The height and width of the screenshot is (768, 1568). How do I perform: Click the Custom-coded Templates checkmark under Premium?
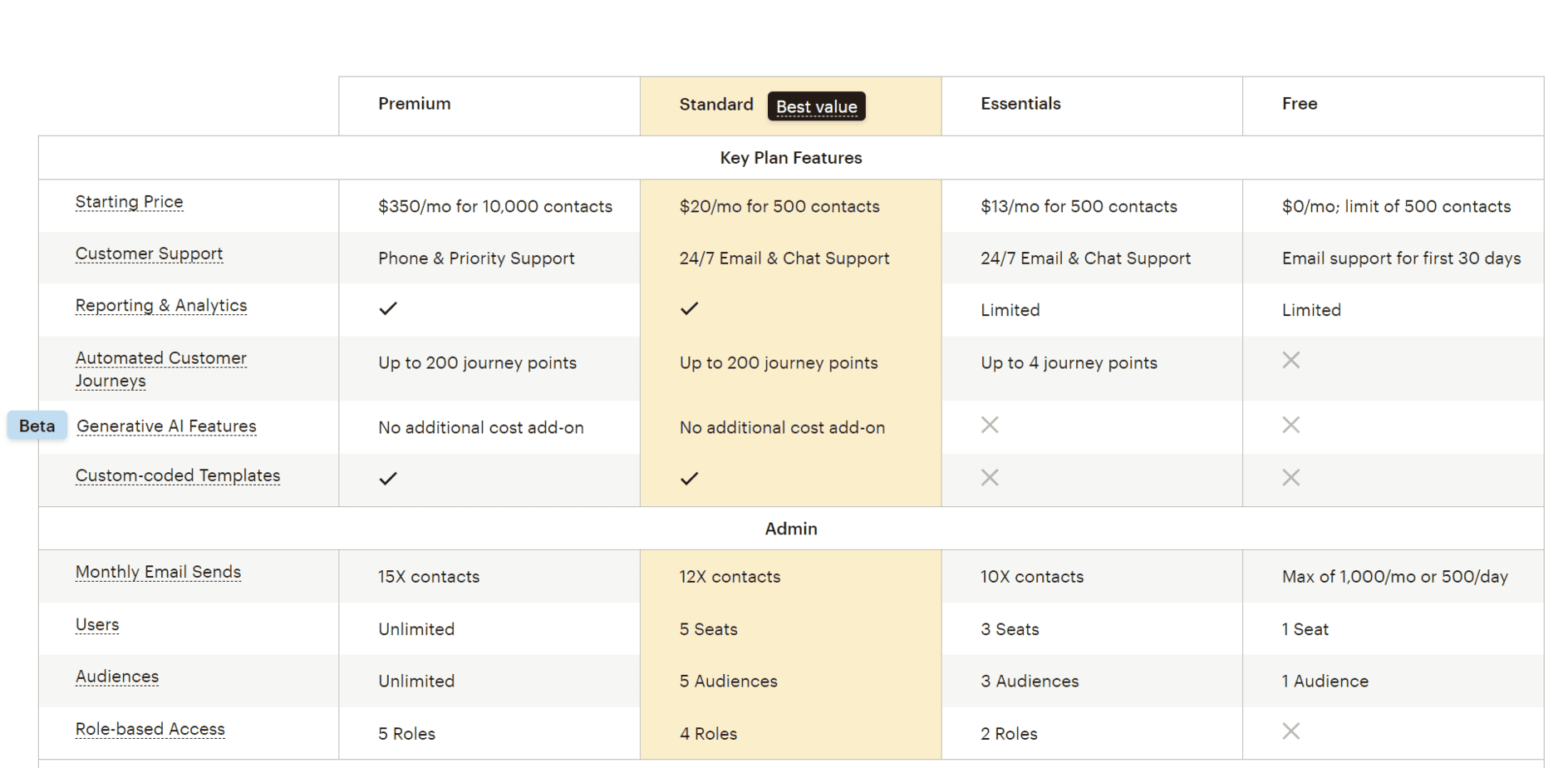tap(387, 477)
